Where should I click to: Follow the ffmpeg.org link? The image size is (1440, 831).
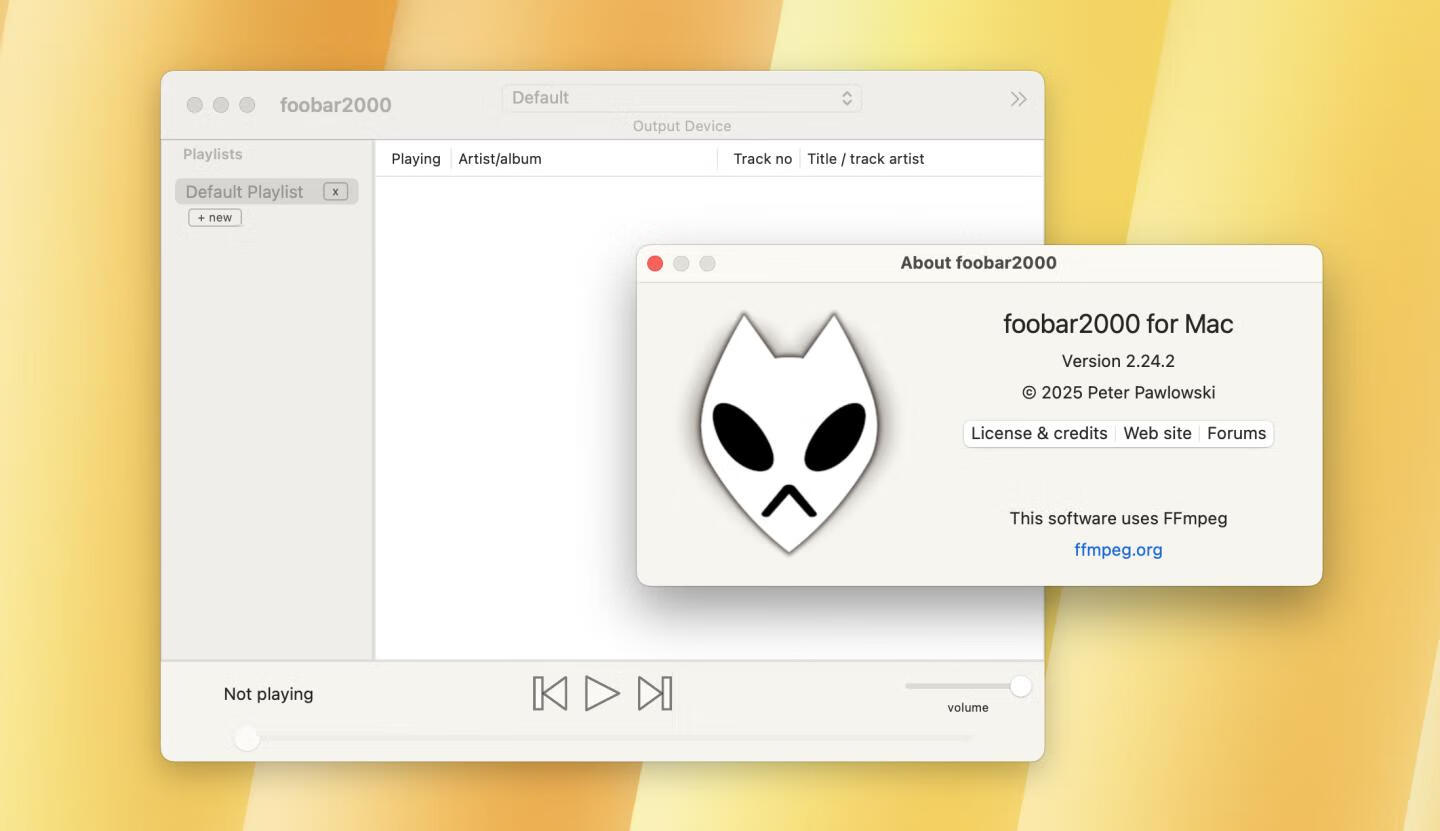tap(1118, 549)
